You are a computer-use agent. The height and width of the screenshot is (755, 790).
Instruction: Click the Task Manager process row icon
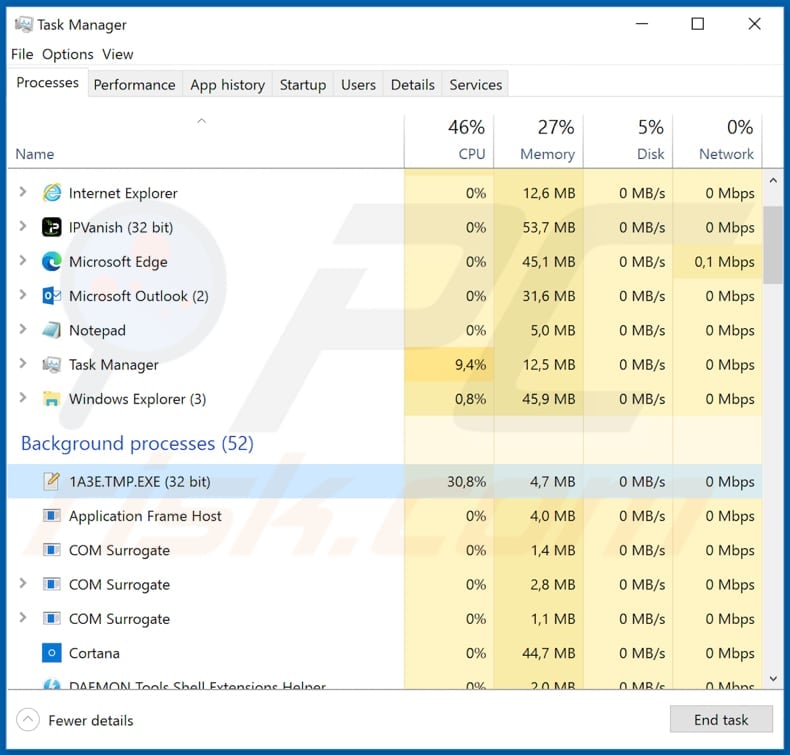pyautogui.click(x=52, y=364)
